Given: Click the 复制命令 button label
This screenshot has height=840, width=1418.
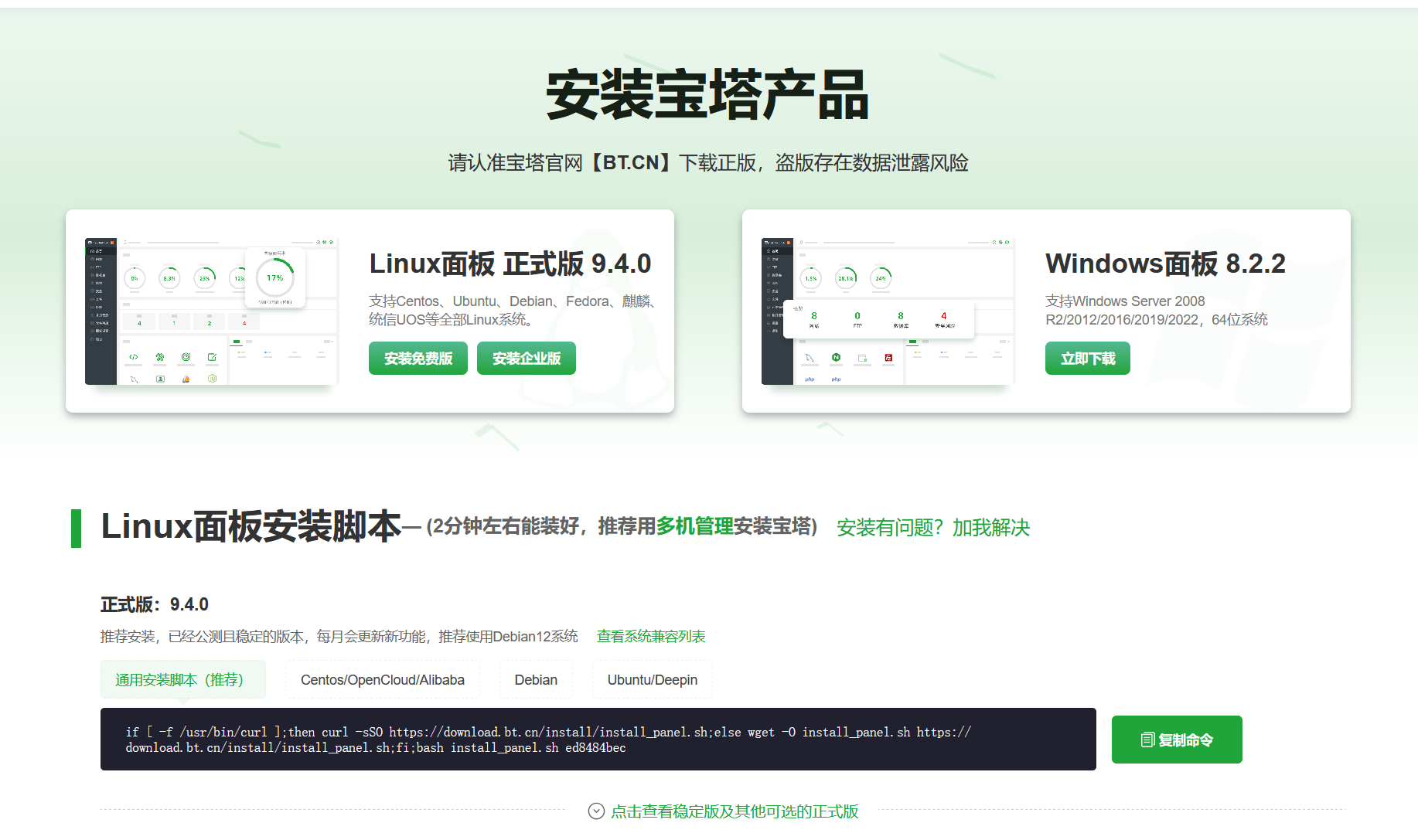Looking at the screenshot, I should 1185,740.
